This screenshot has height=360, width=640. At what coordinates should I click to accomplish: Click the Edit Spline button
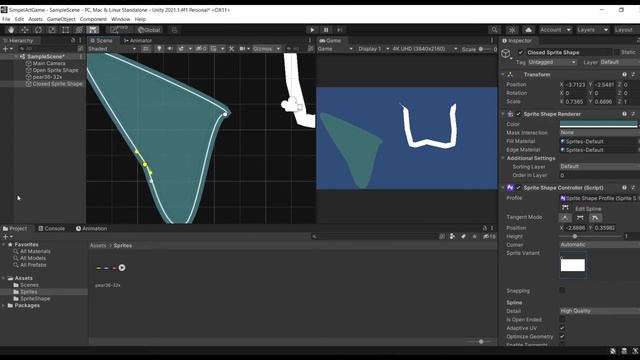pos(565,208)
